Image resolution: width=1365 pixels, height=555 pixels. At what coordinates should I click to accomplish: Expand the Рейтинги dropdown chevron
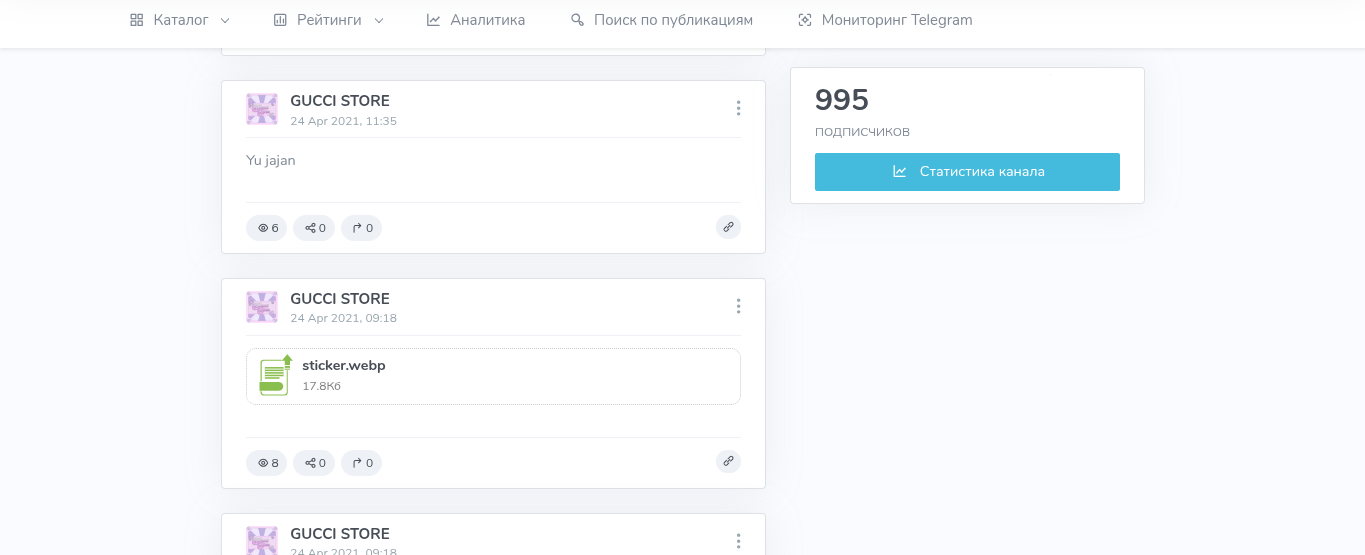[378, 20]
